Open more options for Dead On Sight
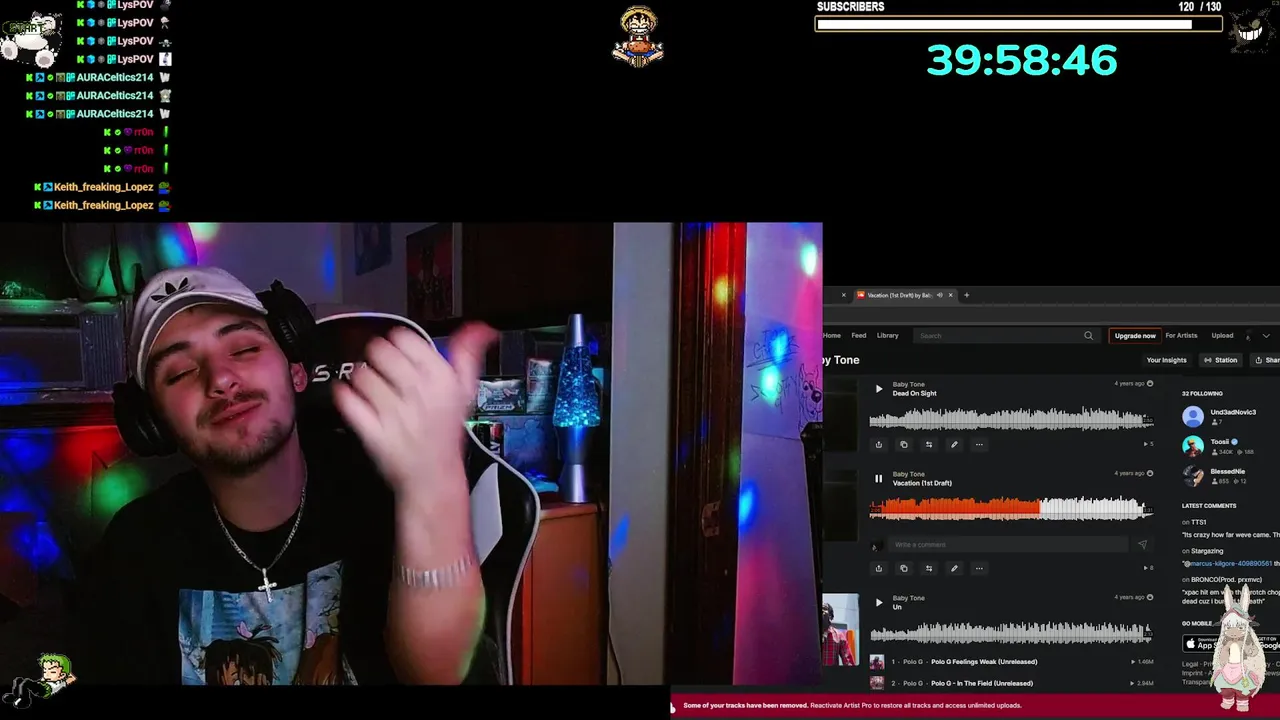This screenshot has width=1280, height=720. [979, 444]
